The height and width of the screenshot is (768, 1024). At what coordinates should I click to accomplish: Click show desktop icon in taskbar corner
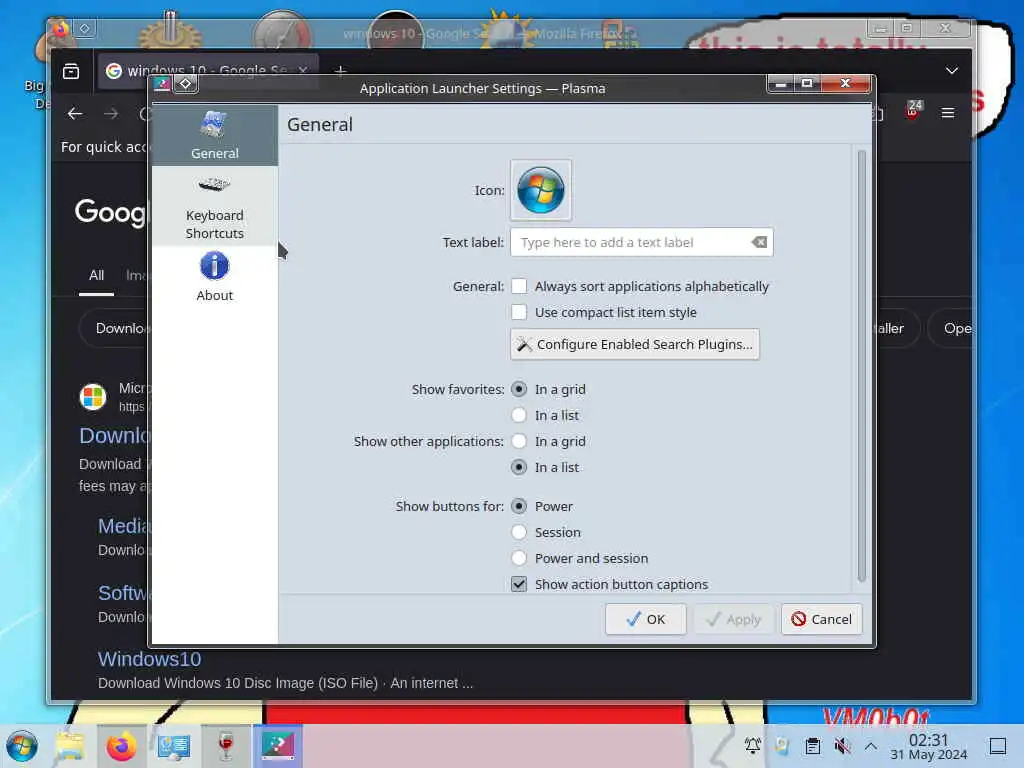coord(998,746)
